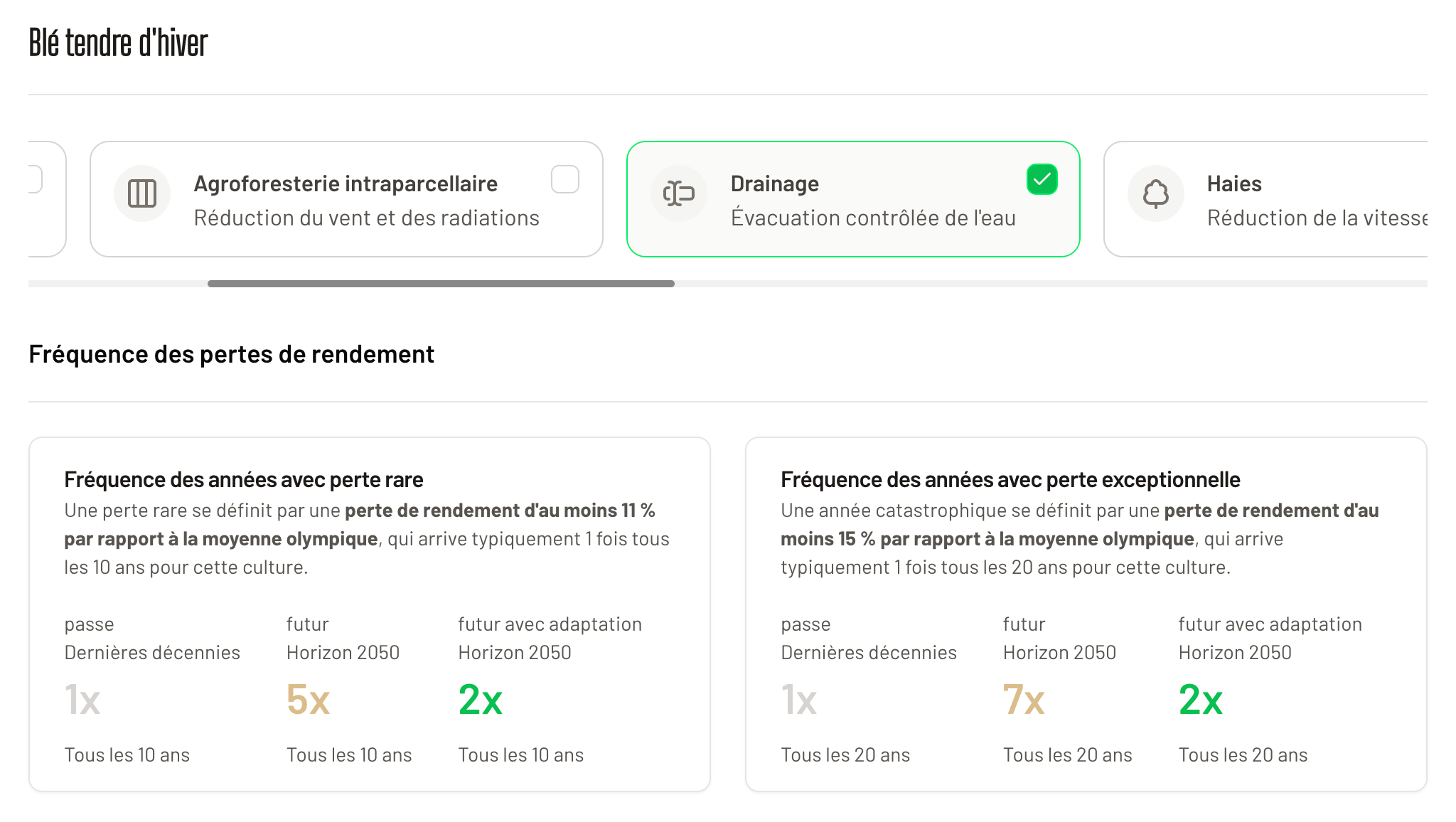1456x822 pixels.
Task: Click the Drainage pipe icon
Action: pyautogui.click(x=679, y=193)
